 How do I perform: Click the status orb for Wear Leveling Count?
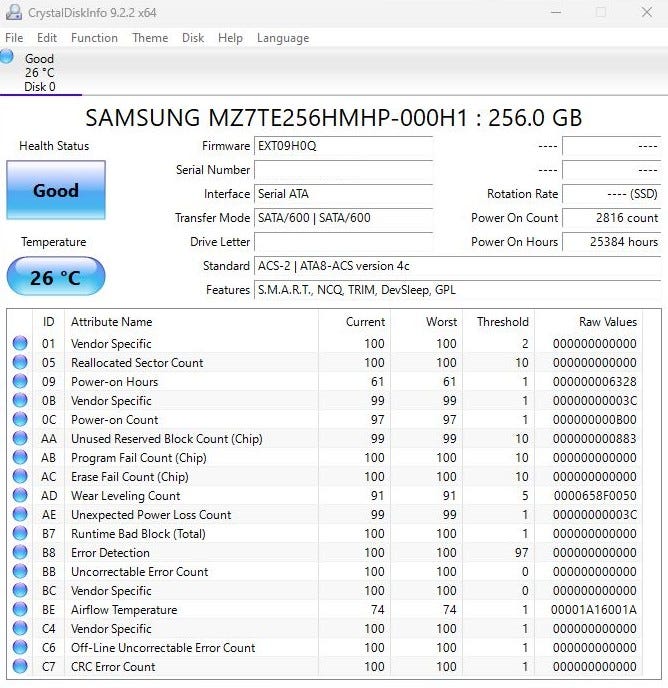point(20,496)
